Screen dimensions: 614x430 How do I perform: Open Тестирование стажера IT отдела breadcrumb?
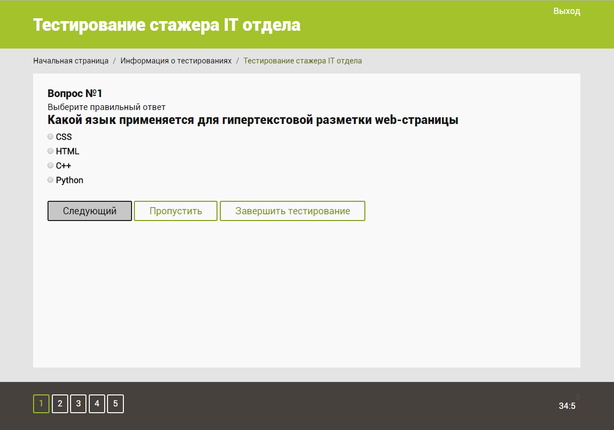click(302, 61)
